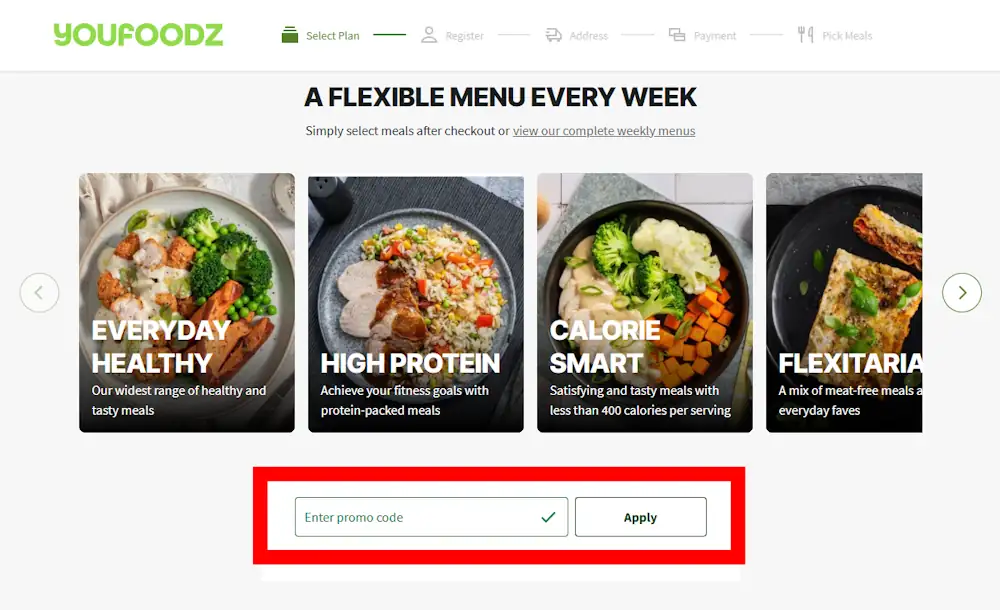Open the Address step label
This screenshot has width=1000, height=610.
click(x=589, y=36)
